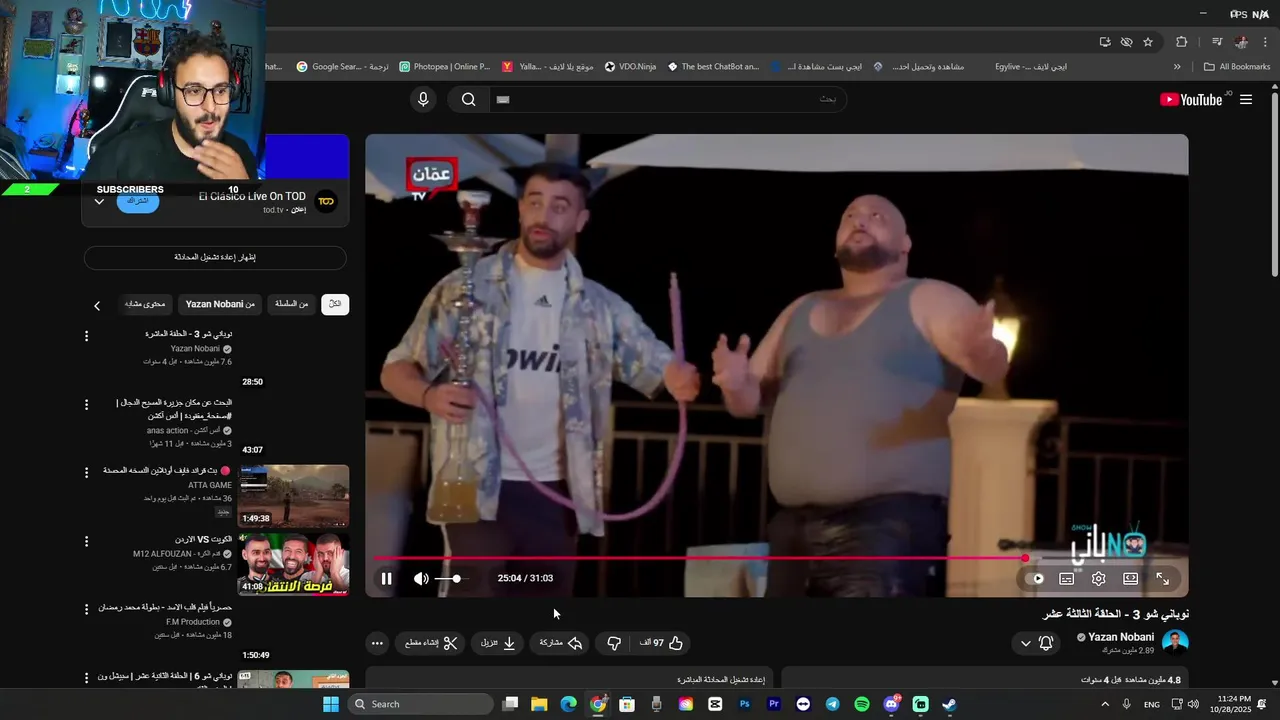Go to the YouTube home logo
Viewport: 1280px width, 720px height.
1190,99
